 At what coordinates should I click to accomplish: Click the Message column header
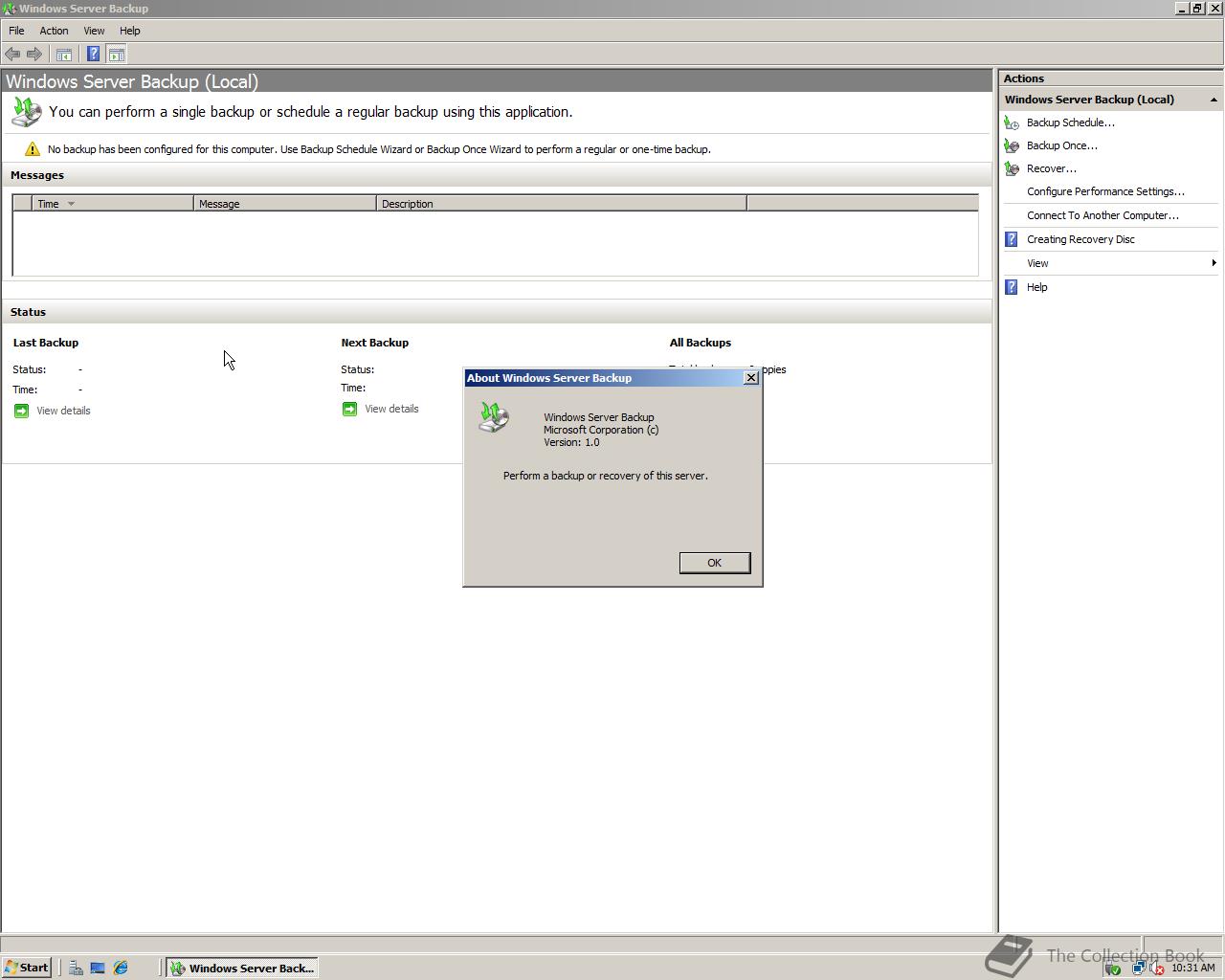[x=285, y=204]
